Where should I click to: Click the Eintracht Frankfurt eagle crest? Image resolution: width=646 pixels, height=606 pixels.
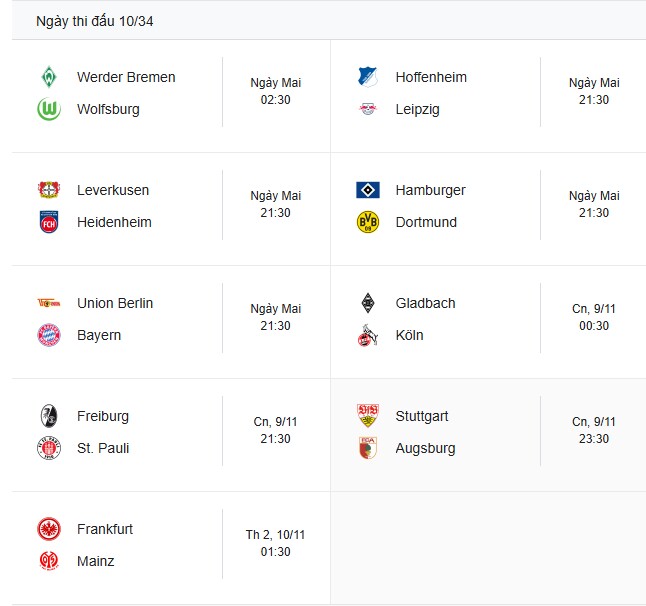pyautogui.click(x=48, y=529)
